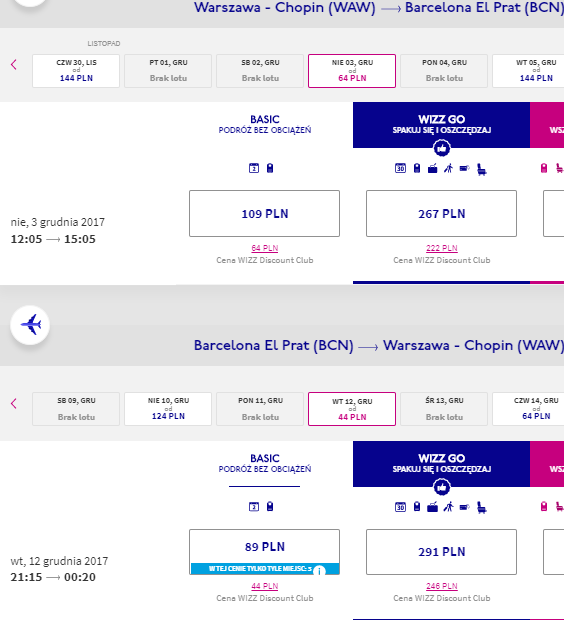This screenshot has height=620, width=564.
Task: Click thumbs-up badge on return WIZZ GO
Action: click(442, 487)
